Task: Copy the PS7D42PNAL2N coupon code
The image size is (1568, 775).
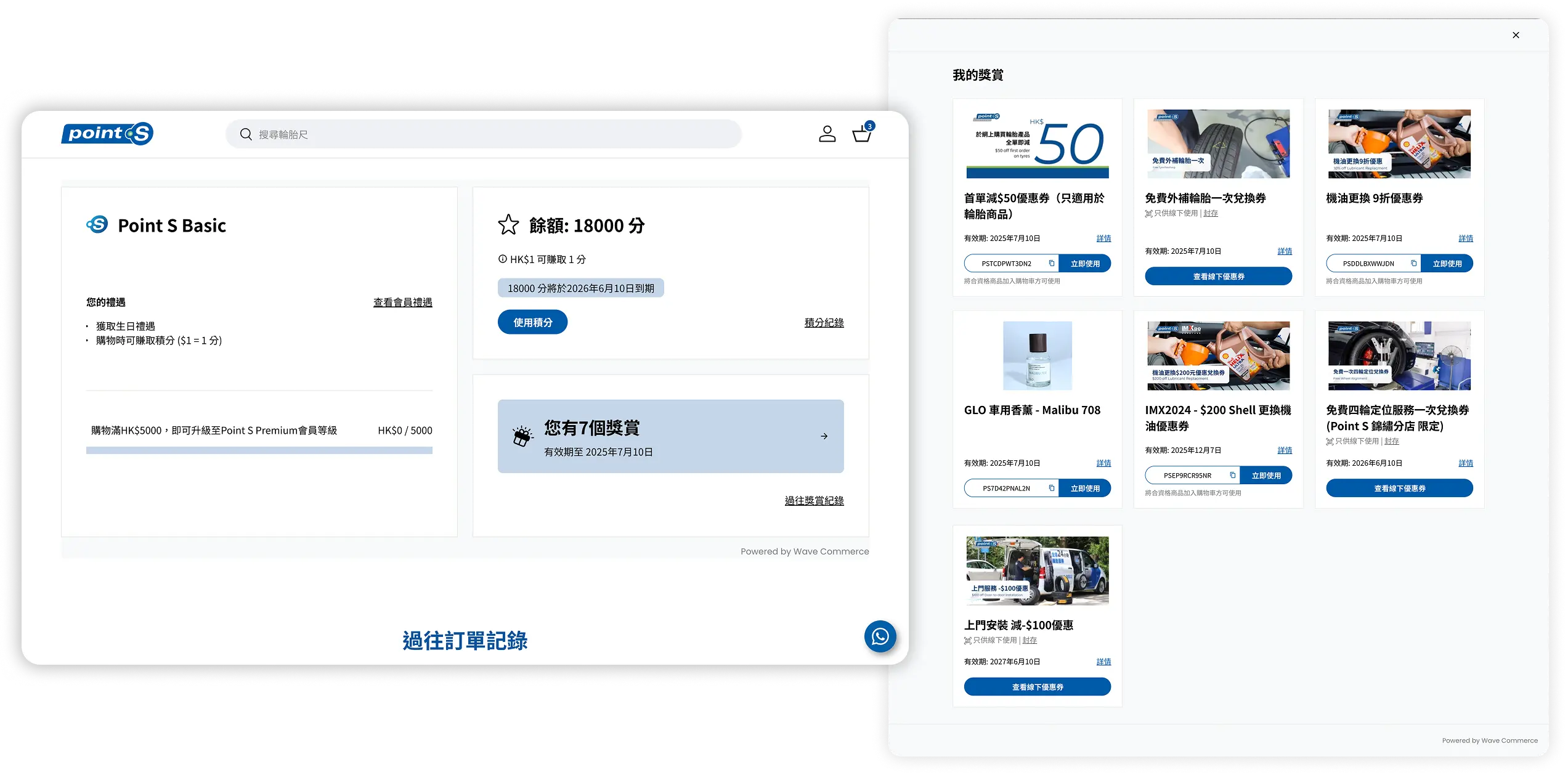Action: pyautogui.click(x=1052, y=489)
